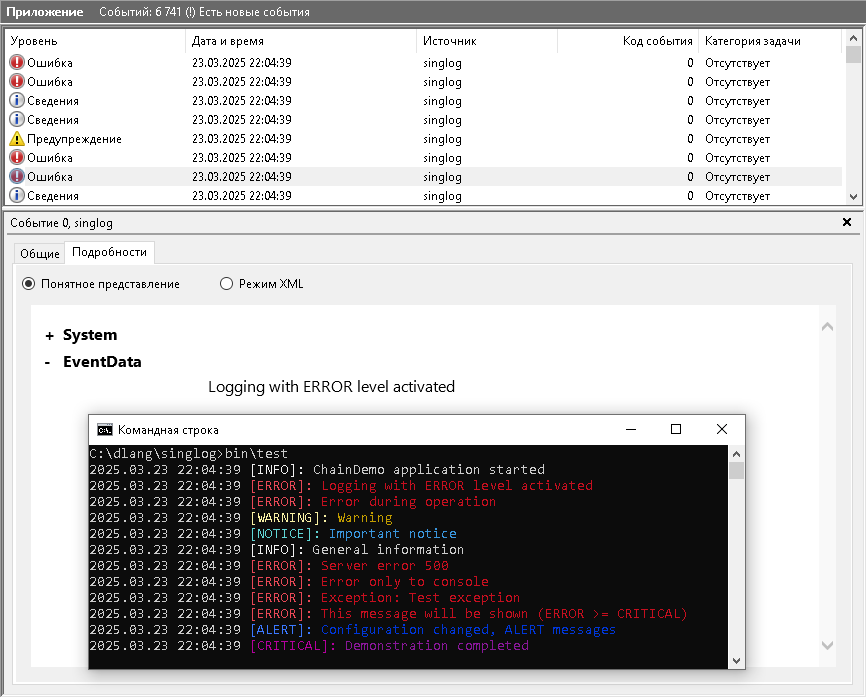The image size is (866, 697).
Task: Click the error icon in first event row
Action: pos(17,63)
